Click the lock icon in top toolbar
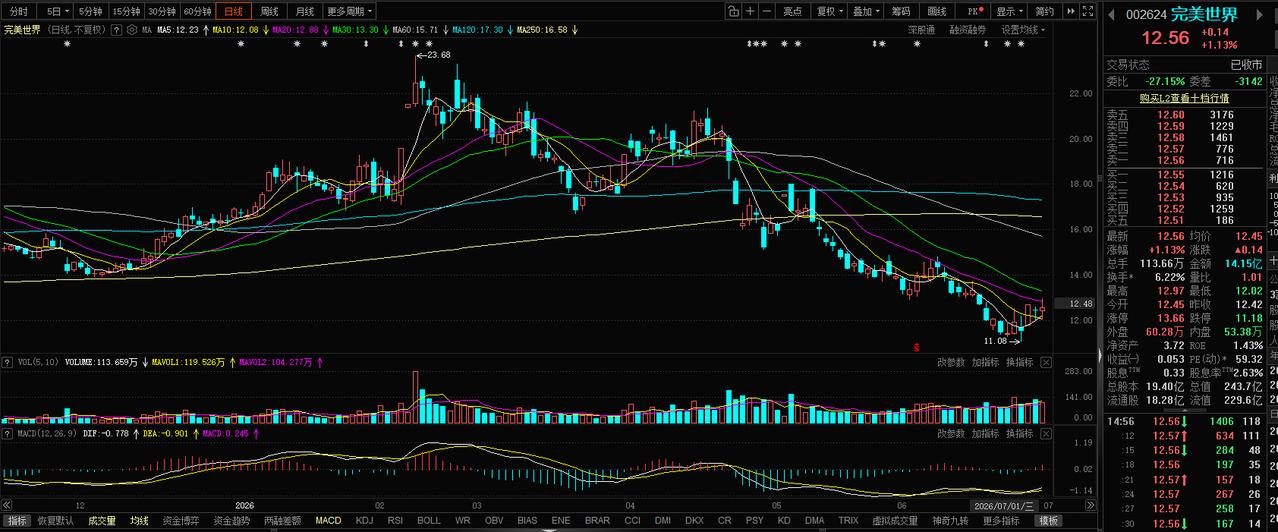This screenshot has width=1278, height=532. coord(734,11)
